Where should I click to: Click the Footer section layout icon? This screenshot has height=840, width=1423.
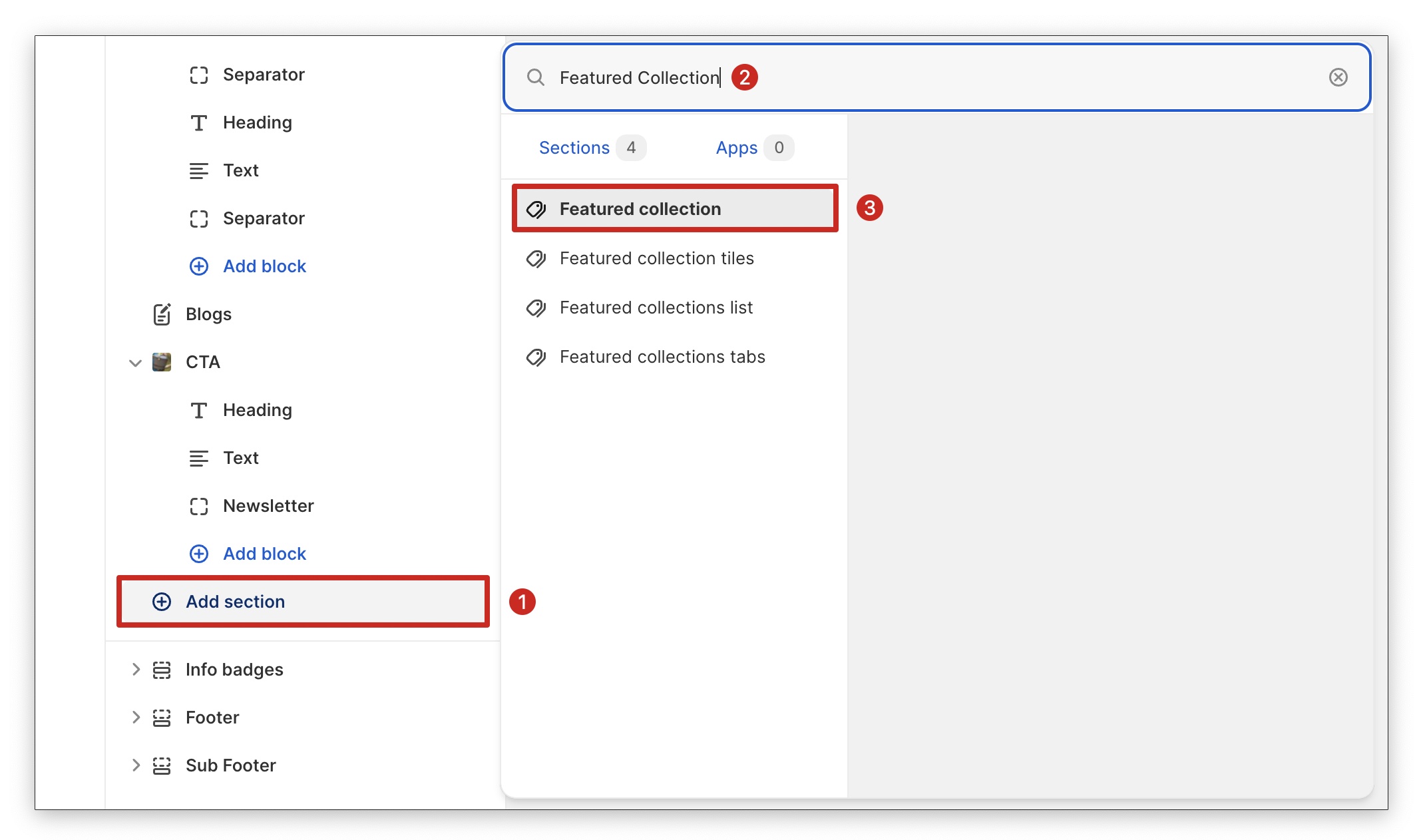[162, 718]
